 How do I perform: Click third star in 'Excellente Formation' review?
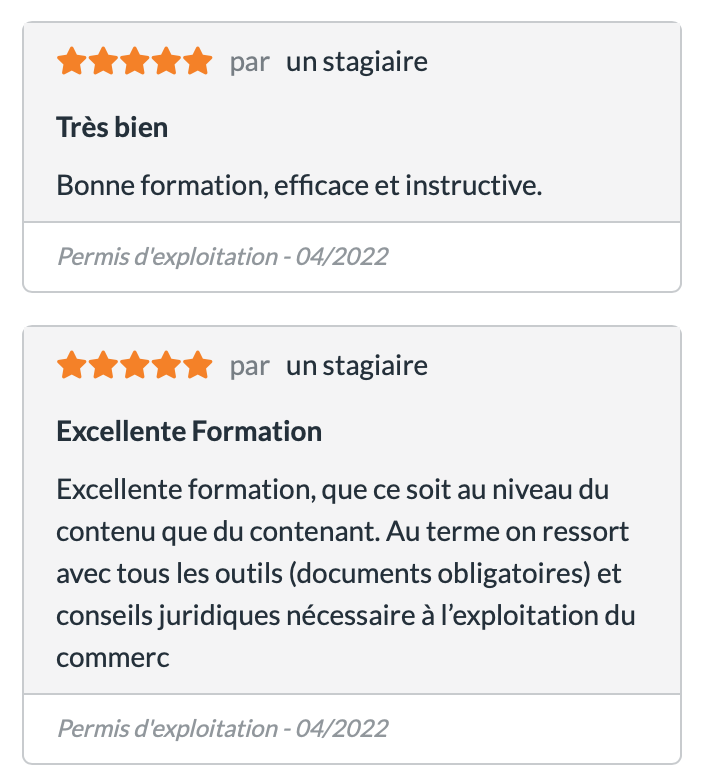coord(135,366)
